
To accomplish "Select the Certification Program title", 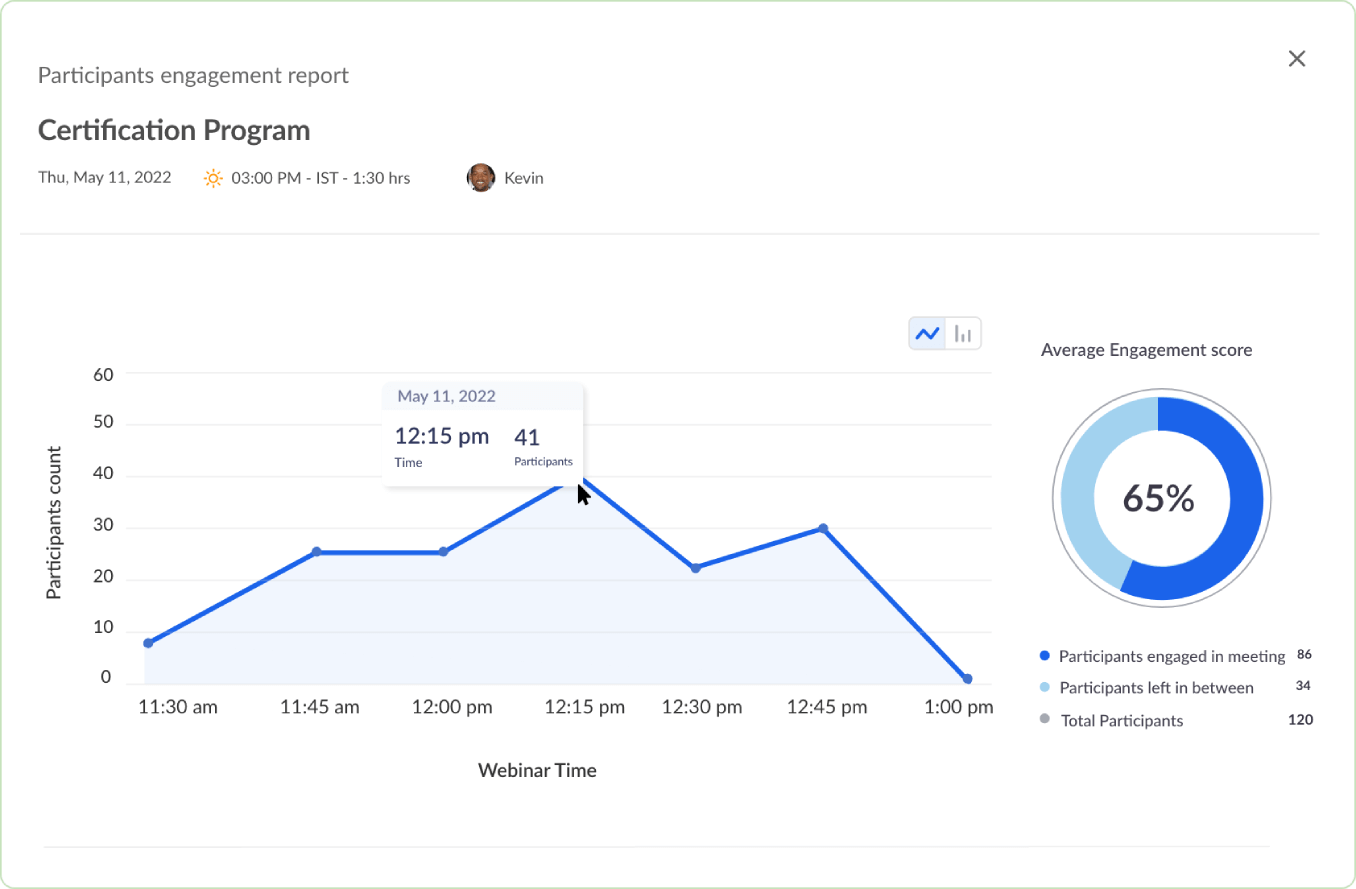I will [174, 130].
